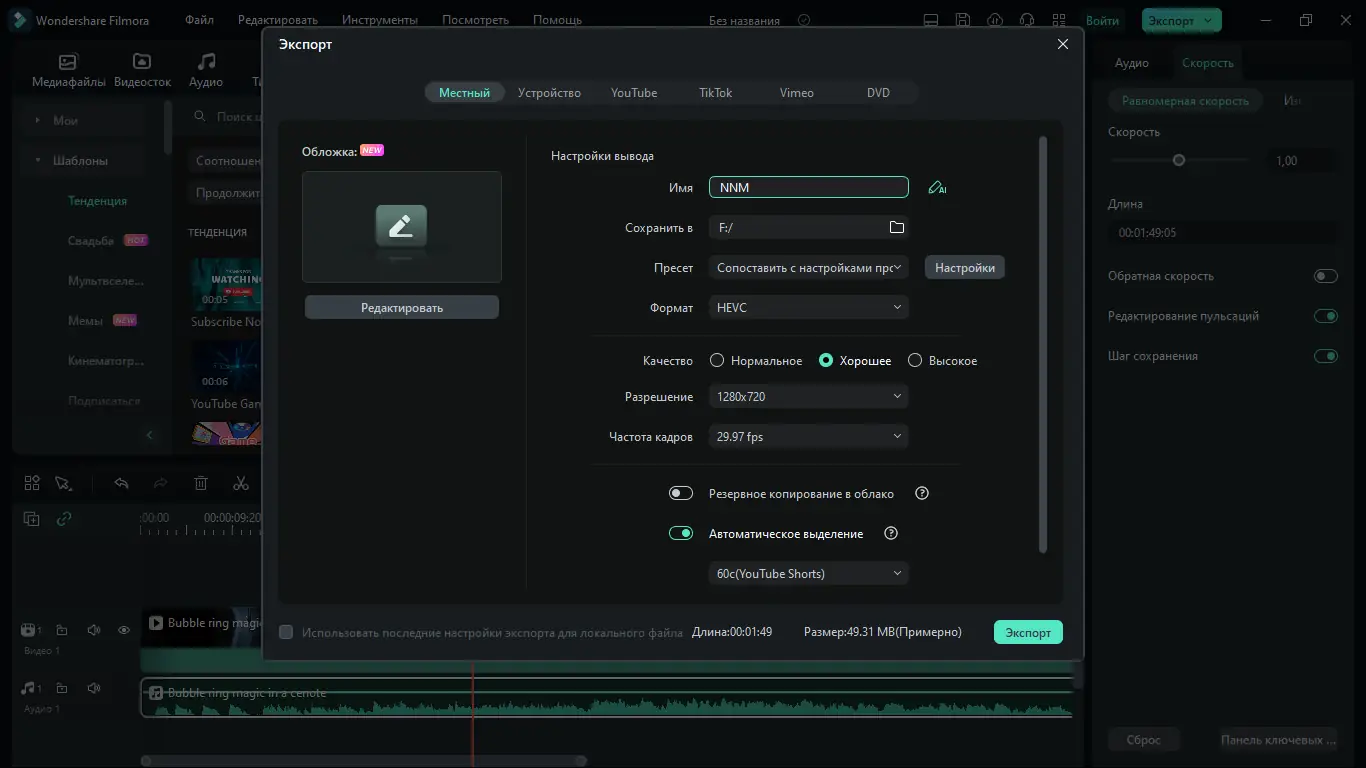Open help for cloud backup option
This screenshot has width=1366, height=768.
pyautogui.click(x=923, y=493)
